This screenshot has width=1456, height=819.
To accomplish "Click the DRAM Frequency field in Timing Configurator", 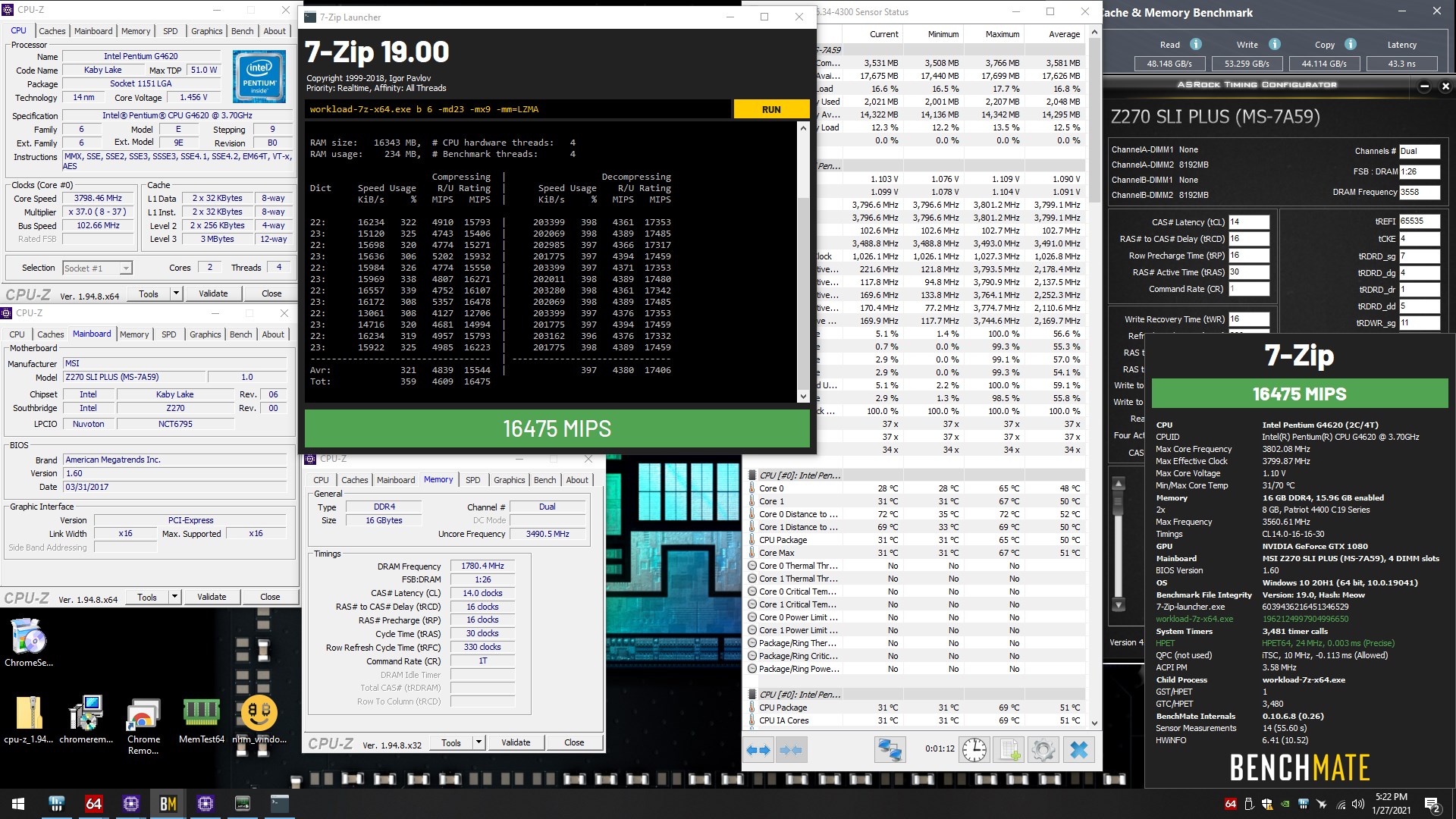I will [x=1419, y=193].
